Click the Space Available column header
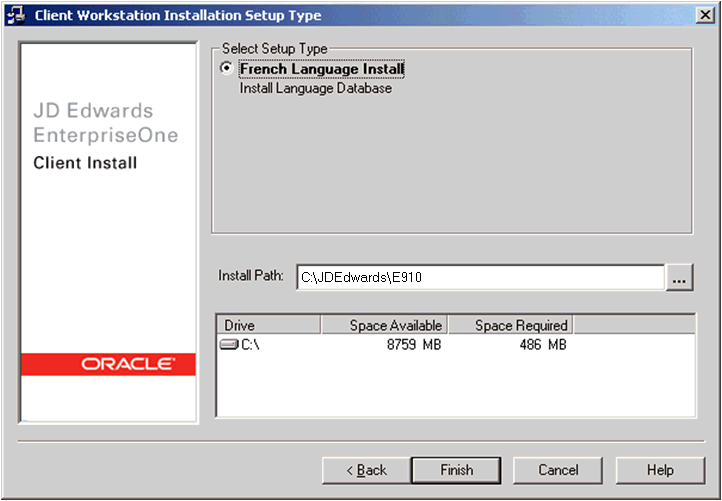 click(x=384, y=325)
